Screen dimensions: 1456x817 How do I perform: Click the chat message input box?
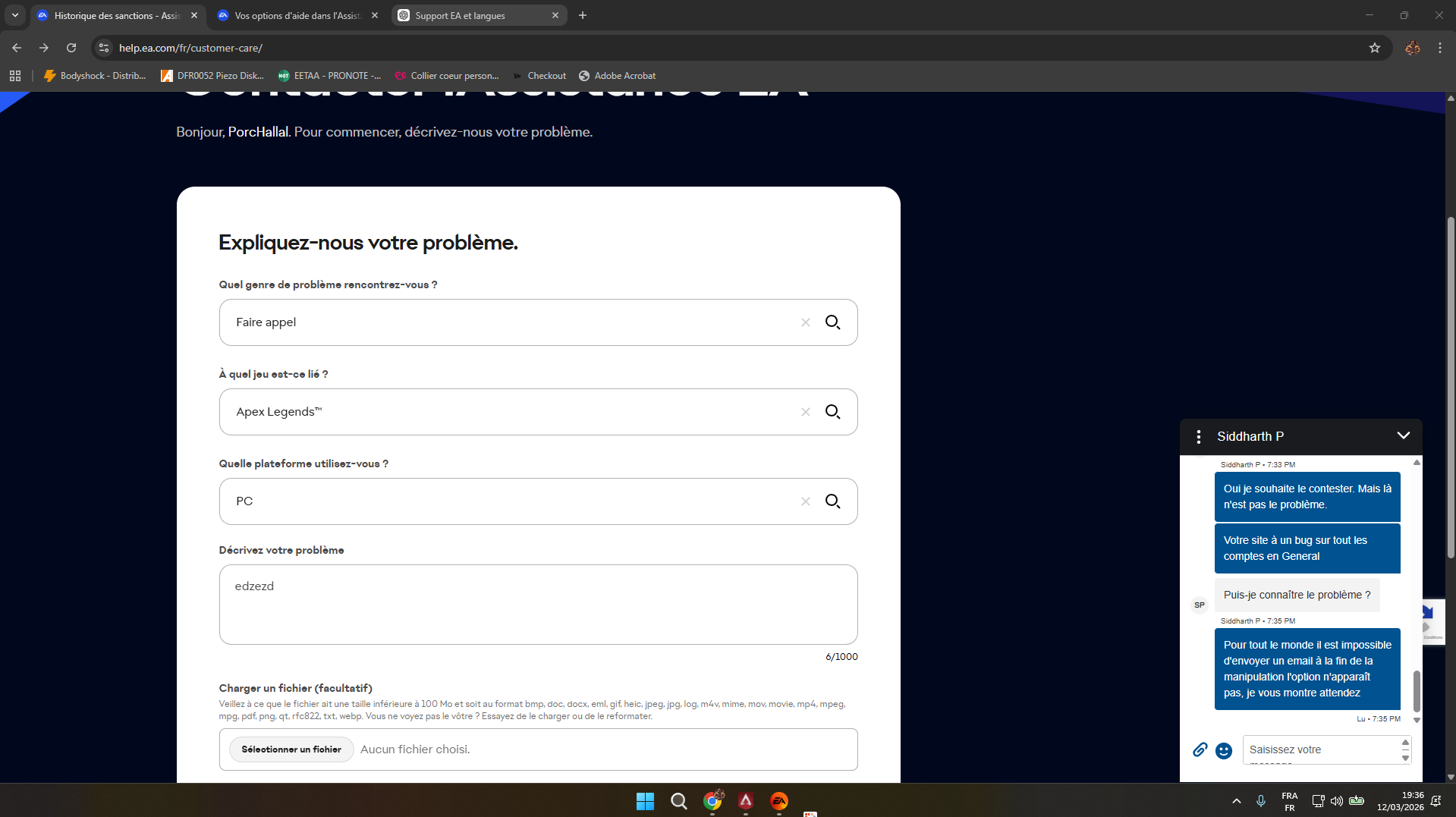(1320, 749)
